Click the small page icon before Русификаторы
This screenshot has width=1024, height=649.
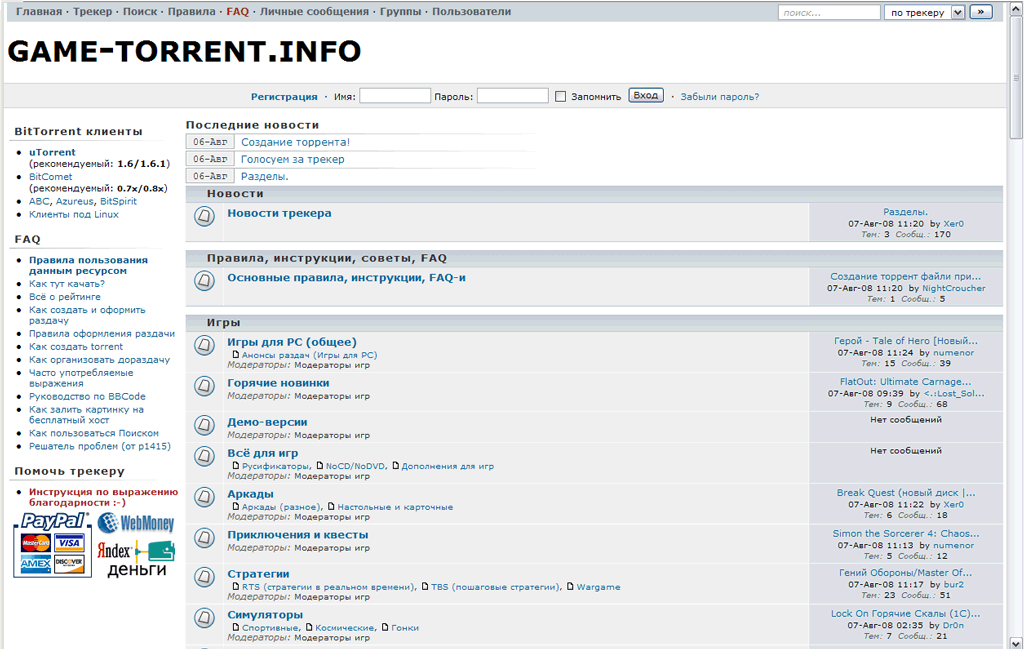tap(236, 466)
